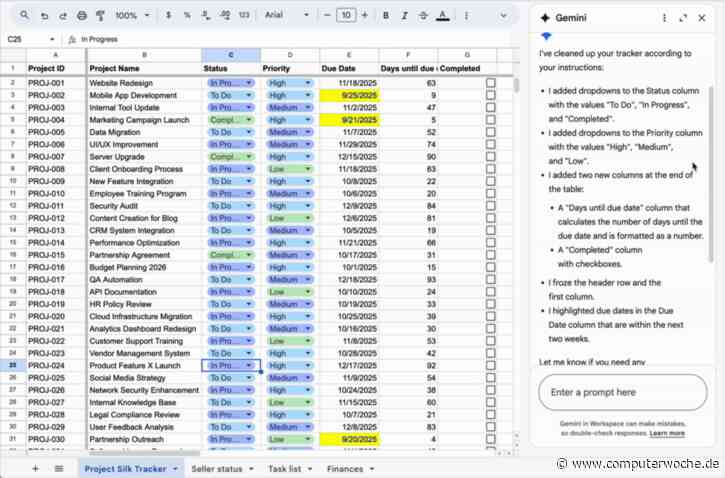
Task: Check Completed box for PROJ-024
Action: coord(491,366)
